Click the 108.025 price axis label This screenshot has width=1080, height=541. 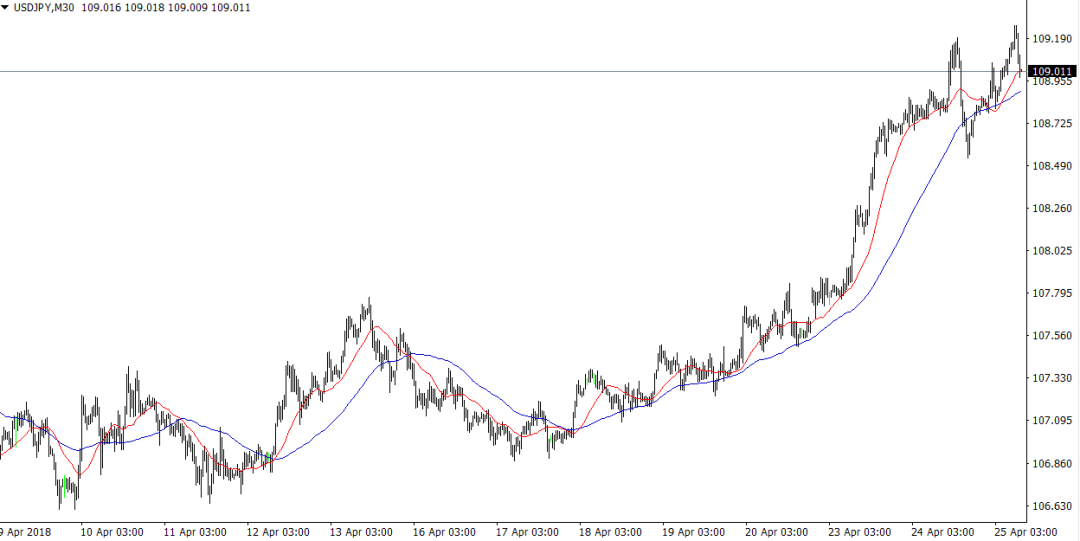coord(1051,251)
